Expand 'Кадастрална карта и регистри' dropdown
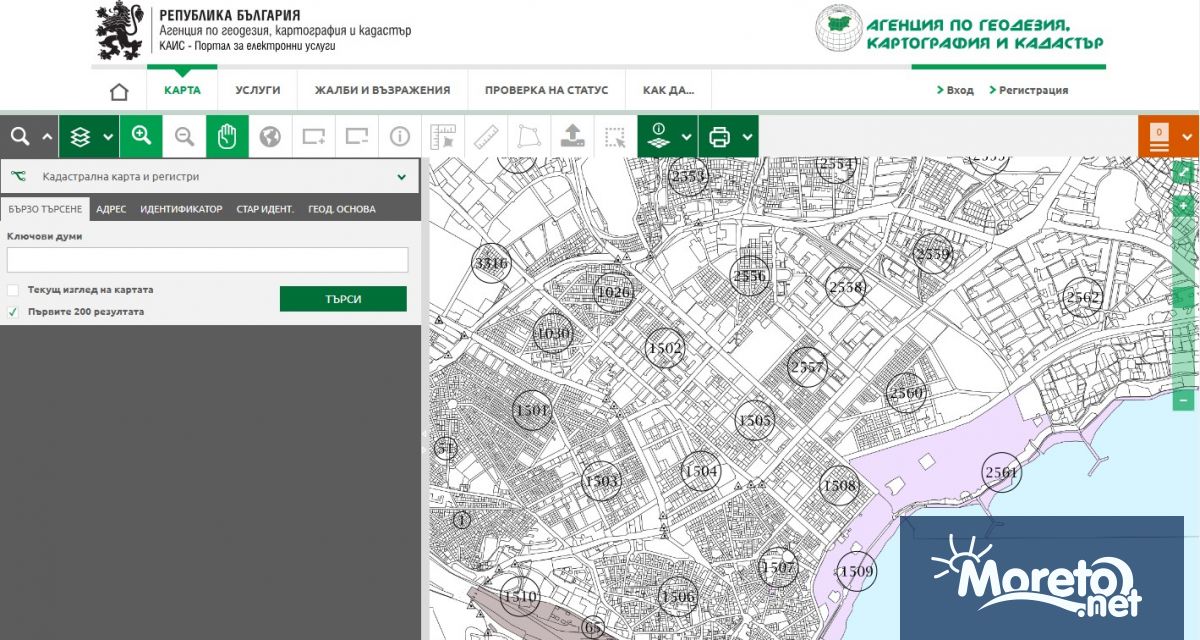 click(x=401, y=177)
